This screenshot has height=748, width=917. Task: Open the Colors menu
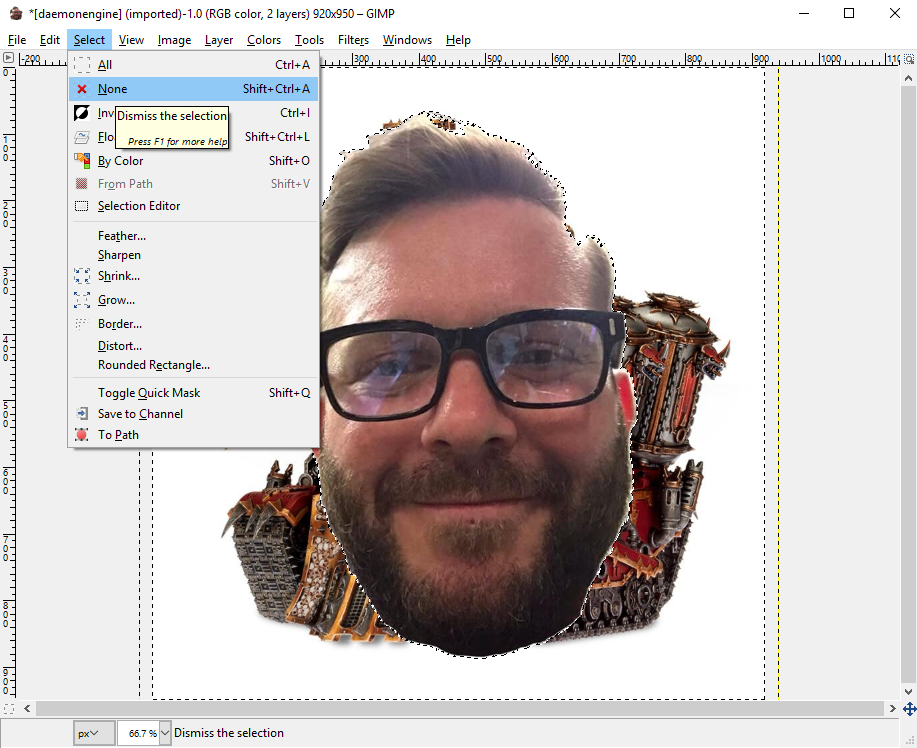pos(264,40)
